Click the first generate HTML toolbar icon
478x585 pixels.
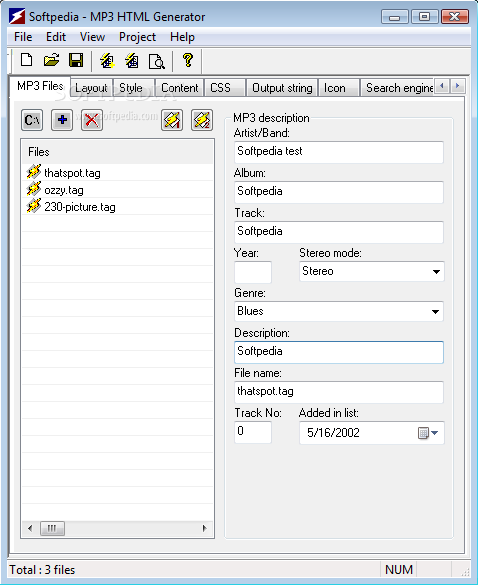[107, 60]
